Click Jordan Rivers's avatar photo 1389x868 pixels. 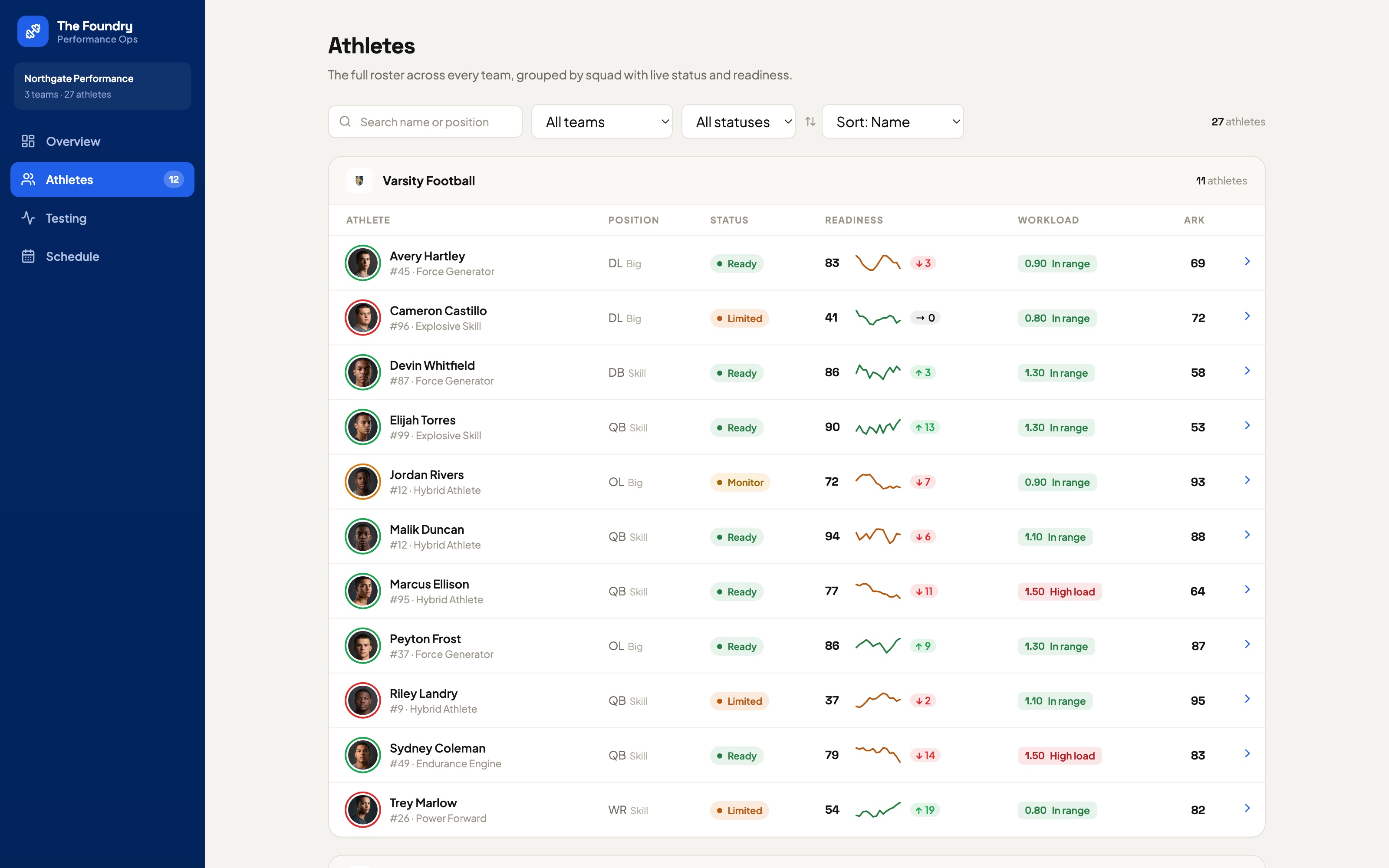coord(363,482)
